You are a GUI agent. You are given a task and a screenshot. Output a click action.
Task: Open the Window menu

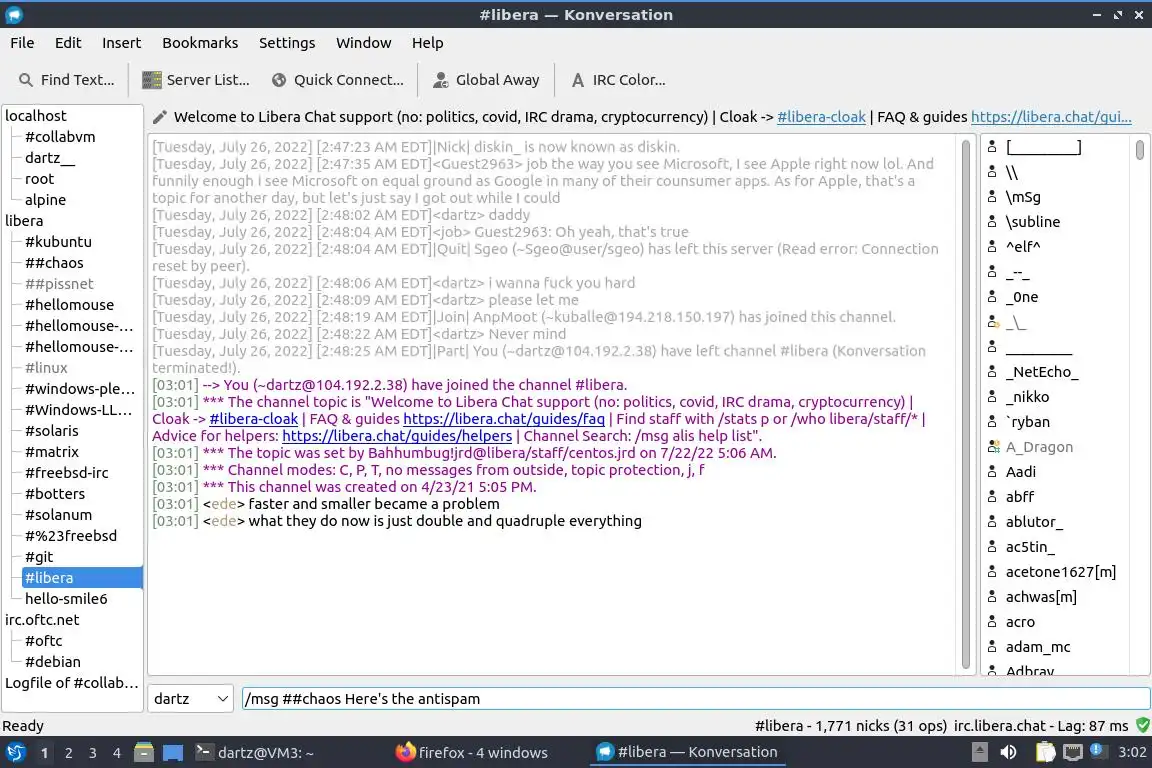(x=364, y=43)
